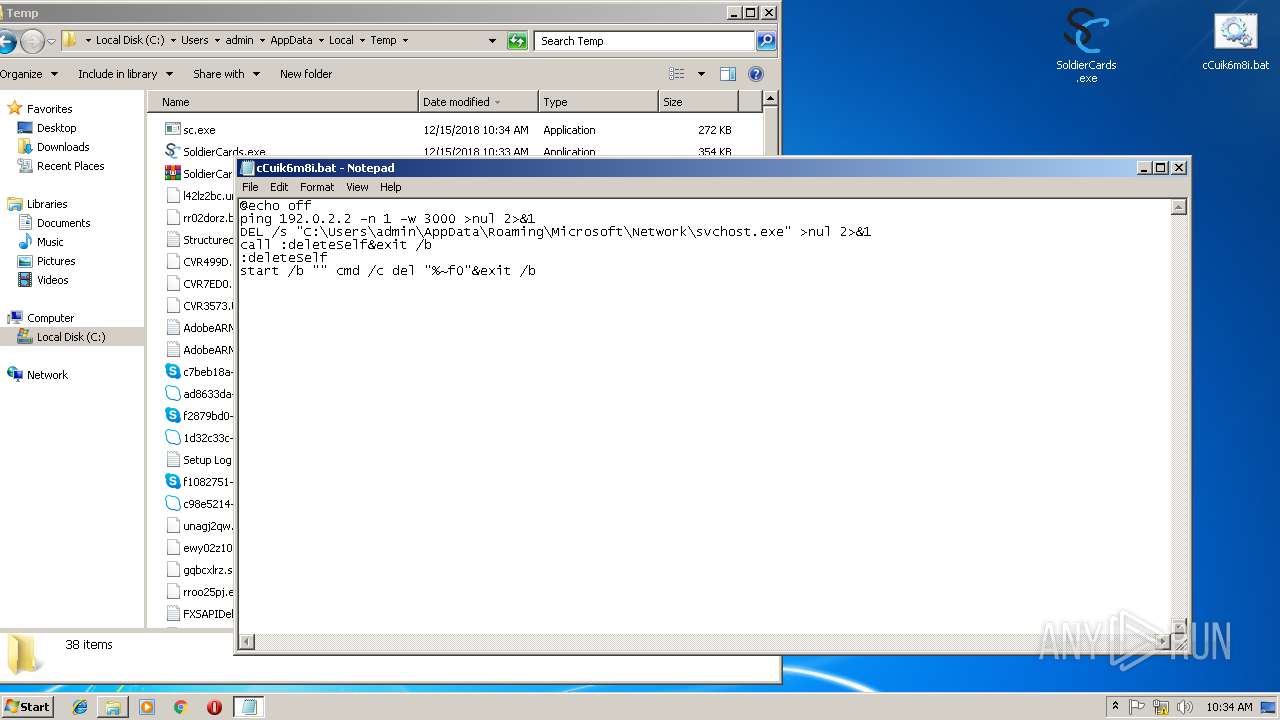Open Chrome from taskbar
Screen dimensions: 1280x720
pyautogui.click(x=180, y=707)
